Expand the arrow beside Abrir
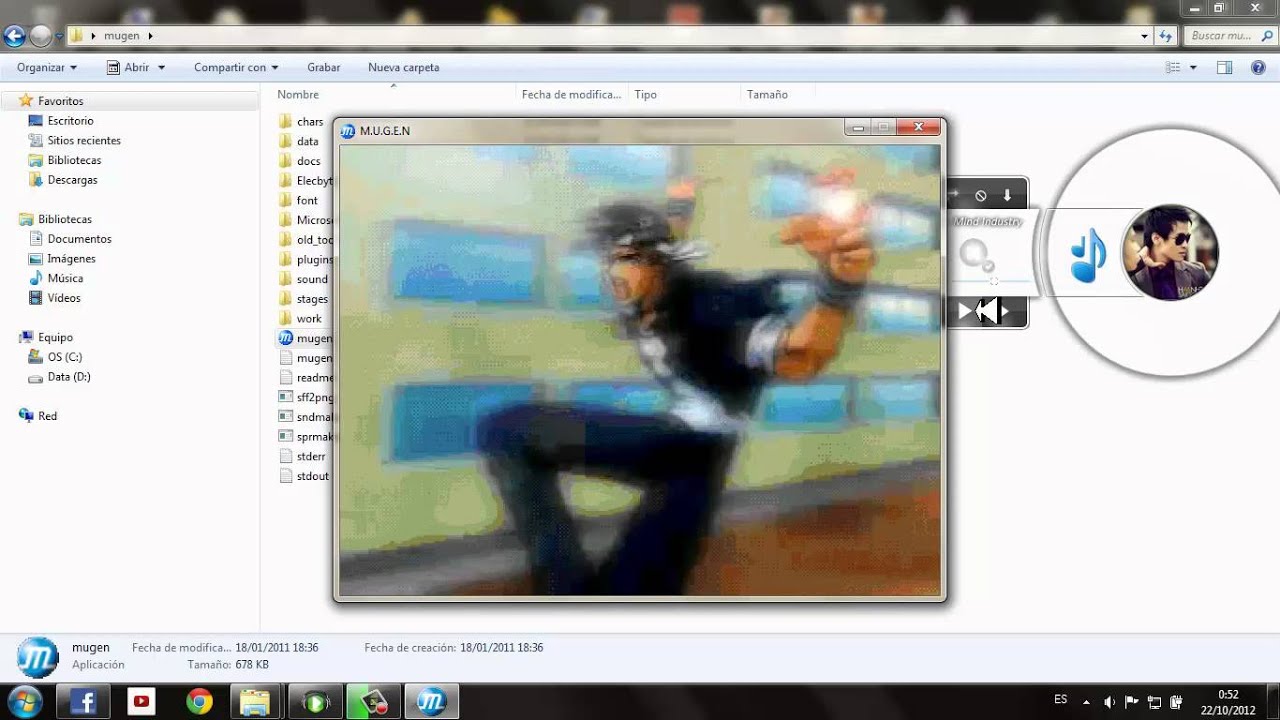Image resolution: width=1280 pixels, height=720 pixels. [x=161, y=67]
